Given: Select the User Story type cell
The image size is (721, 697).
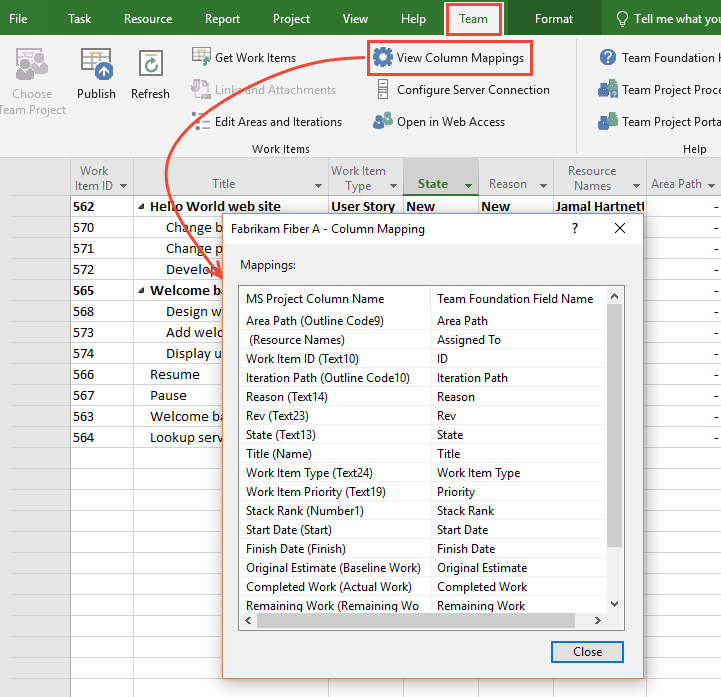Looking at the screenshot, I should pyautogui.click(x=366, y=206).
